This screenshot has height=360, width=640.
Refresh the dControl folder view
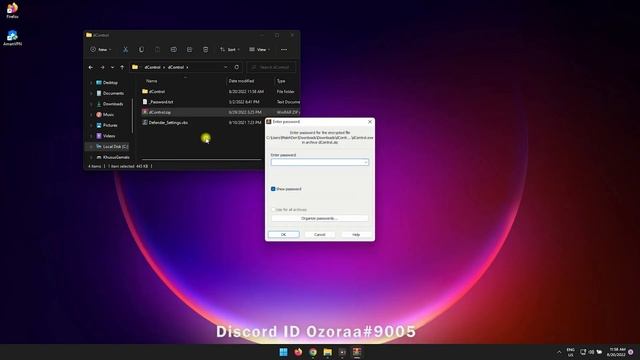point(237,67)
